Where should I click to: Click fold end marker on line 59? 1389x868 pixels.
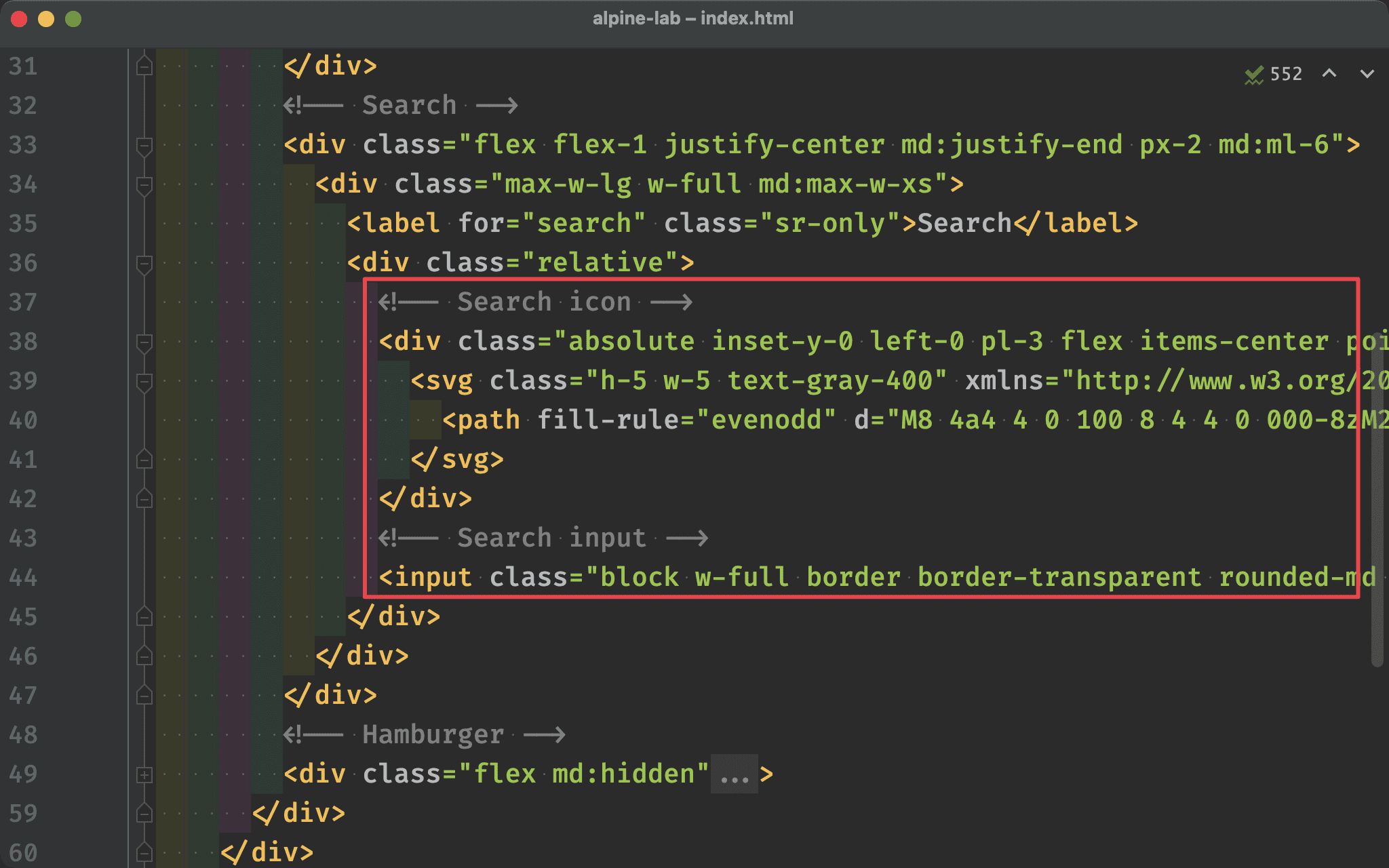[144, 814]
